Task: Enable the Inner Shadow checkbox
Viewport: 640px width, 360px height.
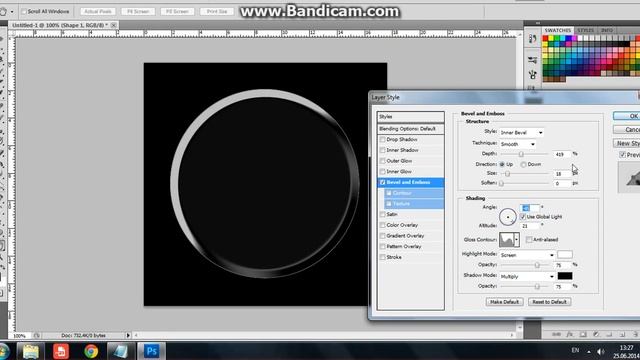Action: coord(382,150)
